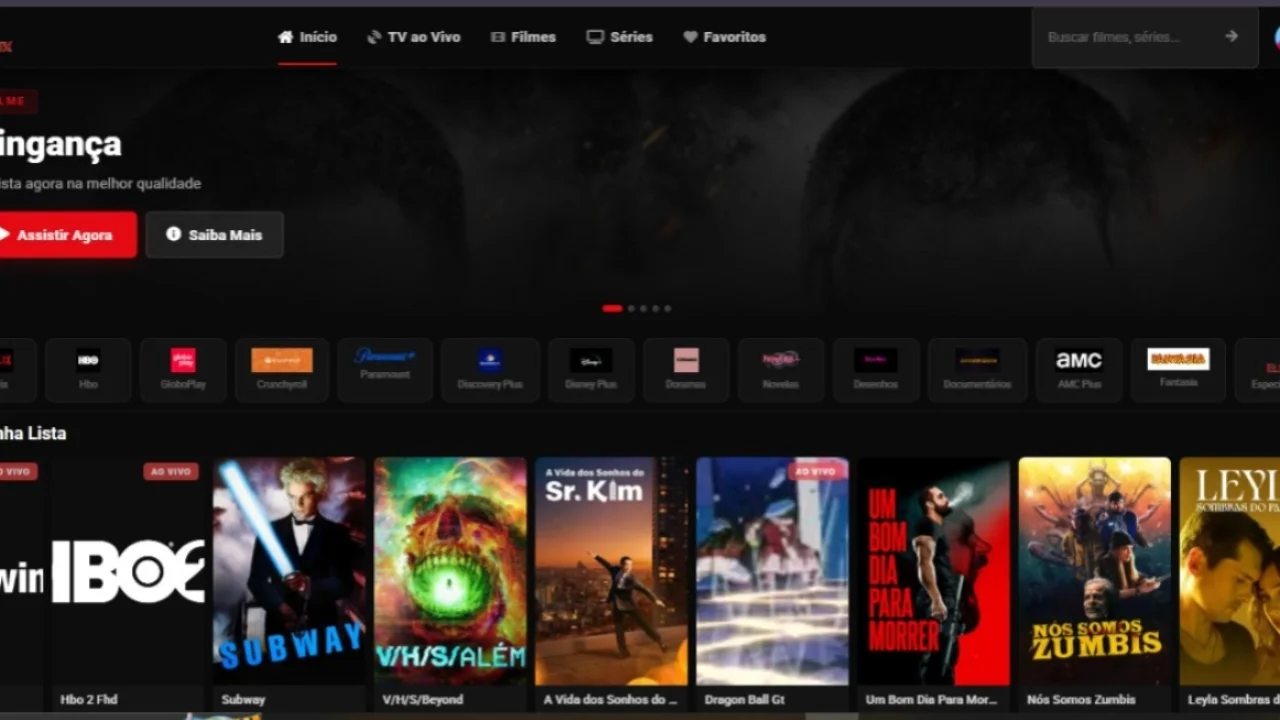Browse the Crunchyroll category
1280x720 pixels.
[x=282, y=370]
